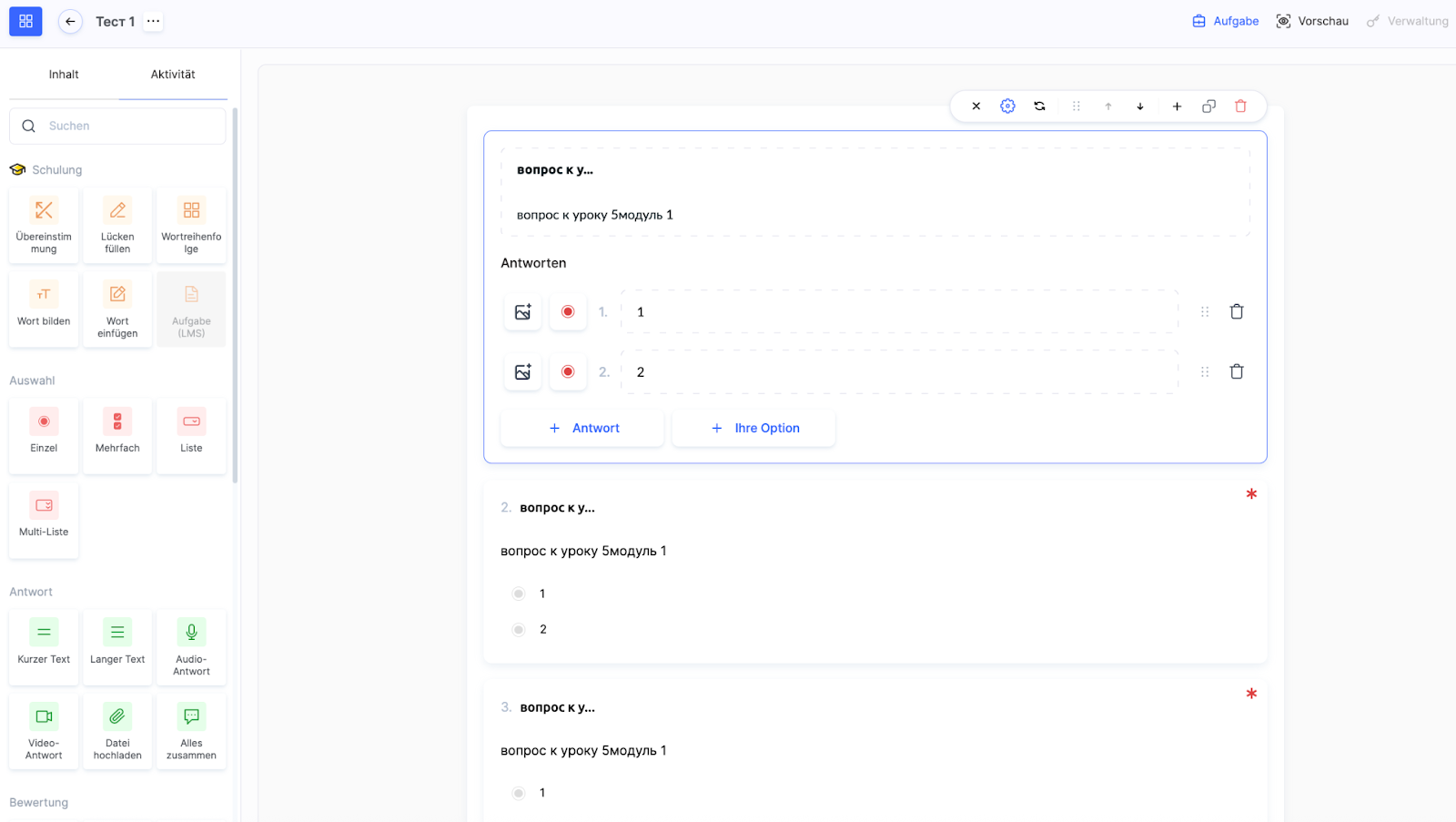Viewport: 1456px width, 822px height.
Task: Add the Audio-Antwort element
Action: pos(191,647)
